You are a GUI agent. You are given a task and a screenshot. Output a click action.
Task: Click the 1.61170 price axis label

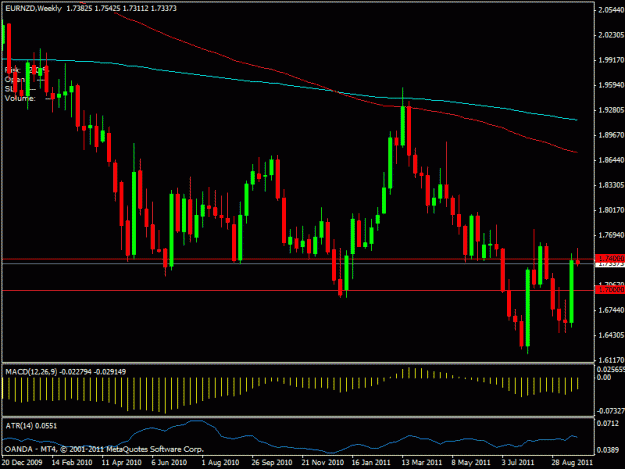[611, 360]
